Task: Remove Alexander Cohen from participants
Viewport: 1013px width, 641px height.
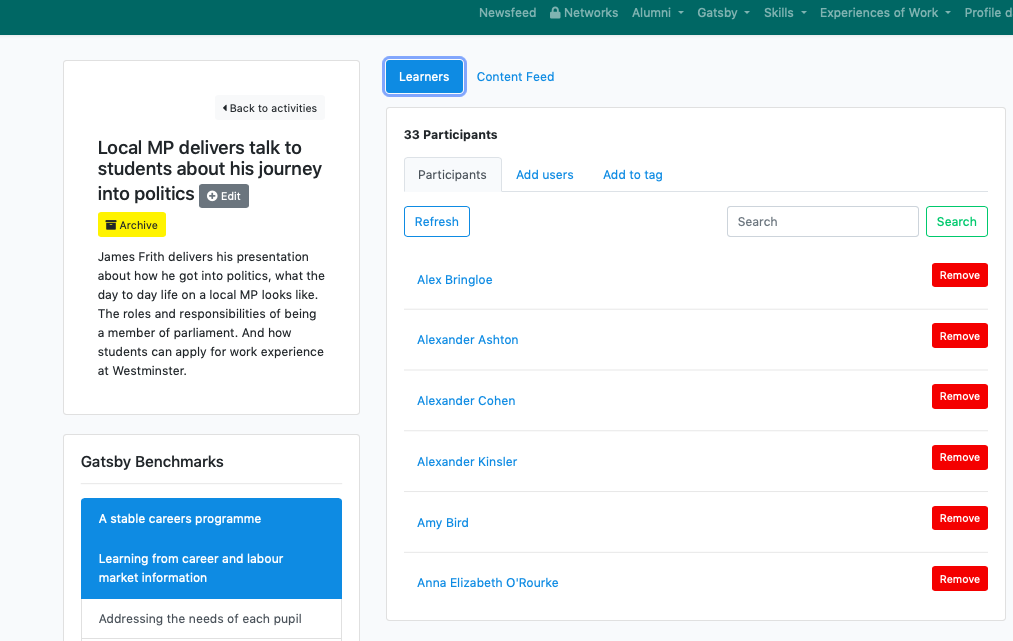Action: coord(959,397)
